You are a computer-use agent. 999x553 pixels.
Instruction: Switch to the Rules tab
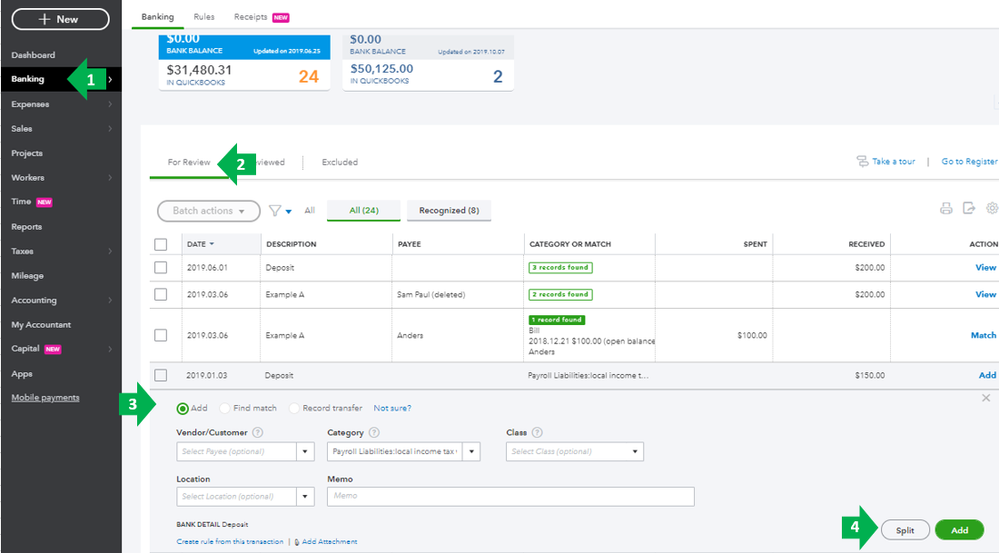pos(204,17)
